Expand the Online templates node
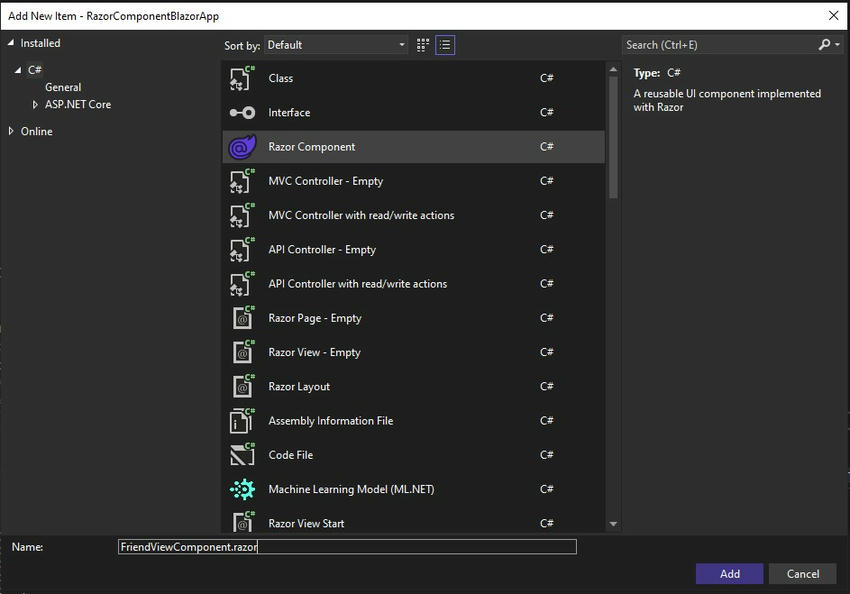Viewport: 850px width, 594px height. click(x=11, y=130)
